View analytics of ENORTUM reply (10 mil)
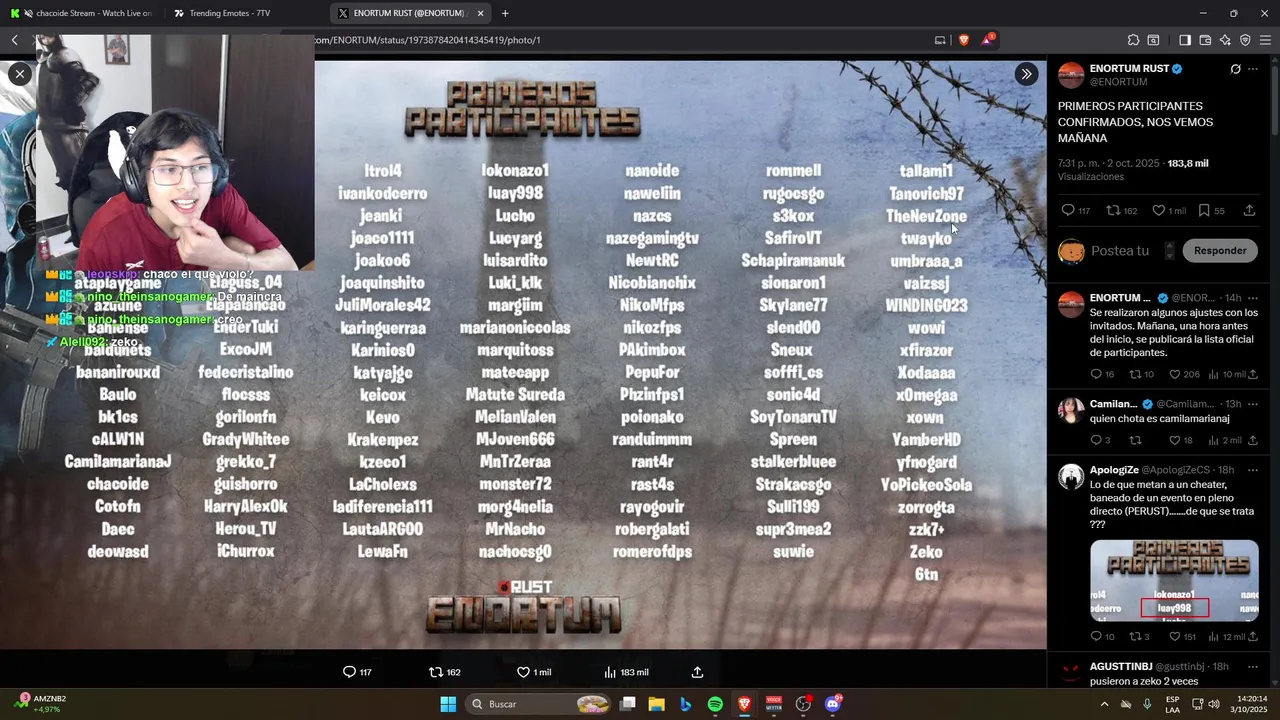This screenshot has width=1280, height=720. (1227, 374)
